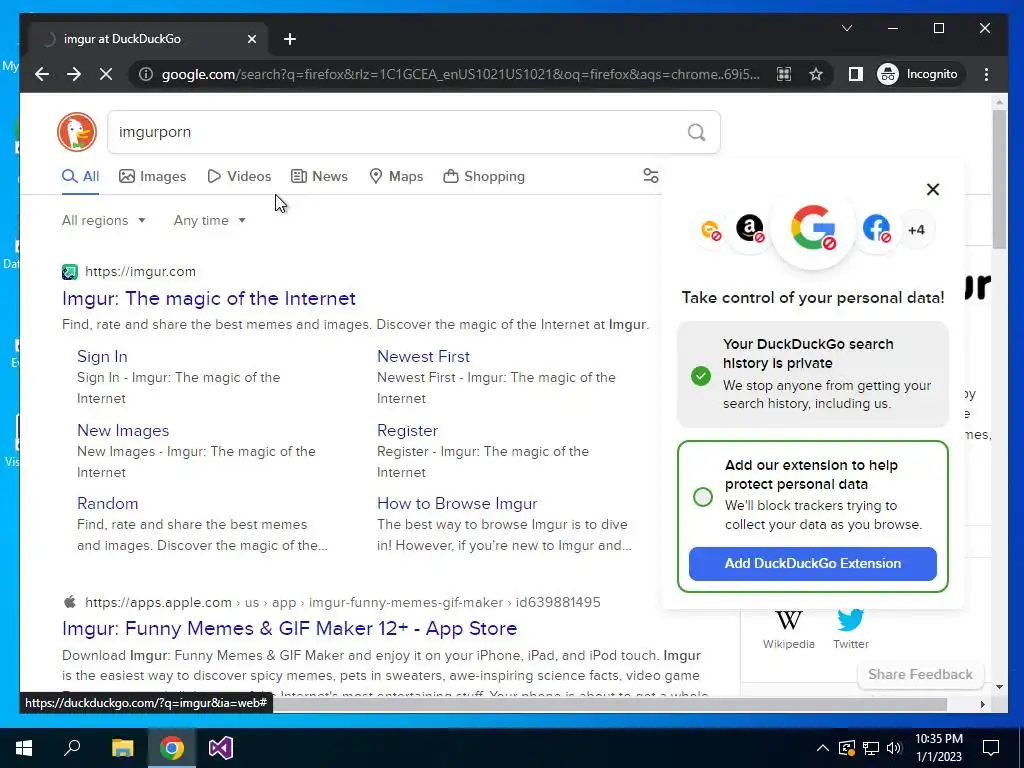Click Add DuckDuckGo Extension button
This screenshot has width=1024, height=768.
(x=812, y=564)
